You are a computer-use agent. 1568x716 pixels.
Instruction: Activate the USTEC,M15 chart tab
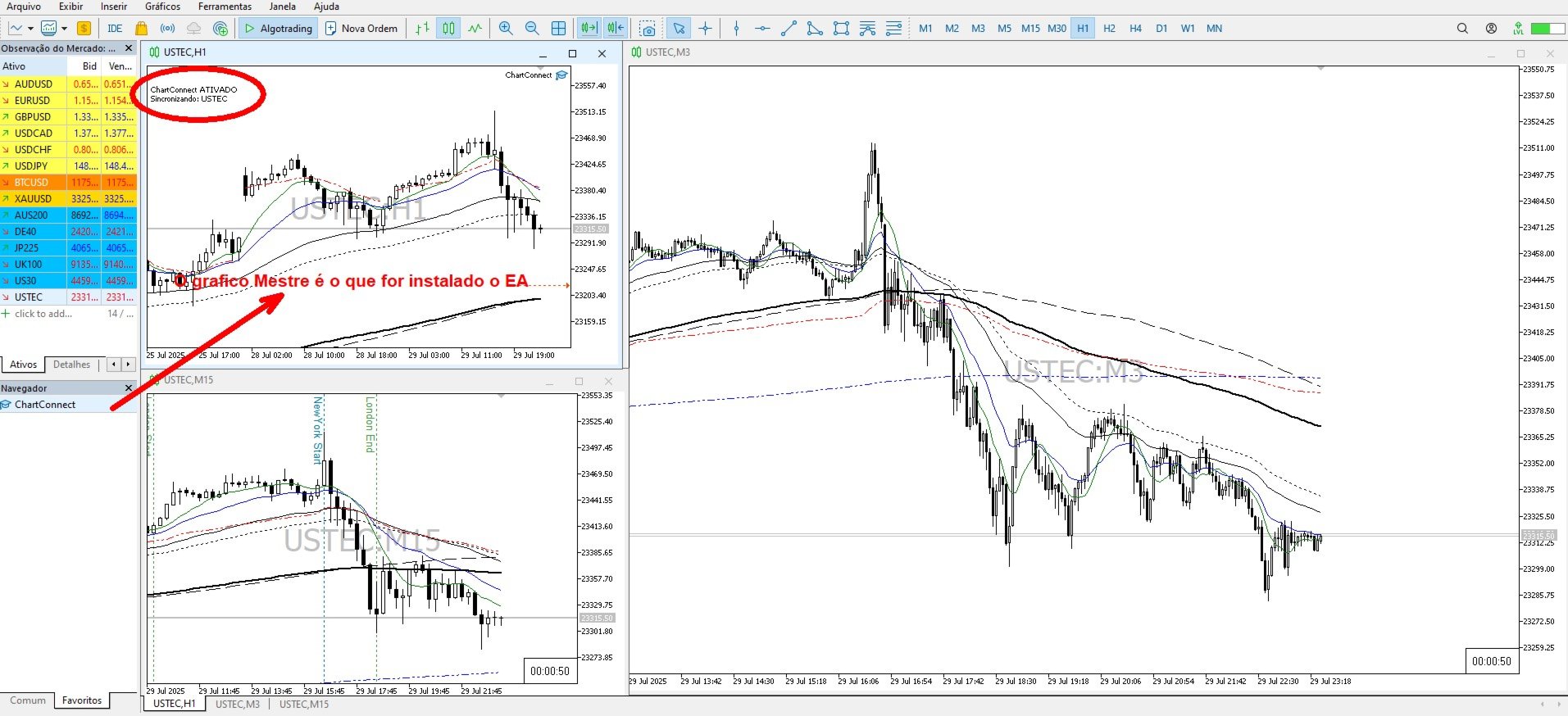pos(304,704)
